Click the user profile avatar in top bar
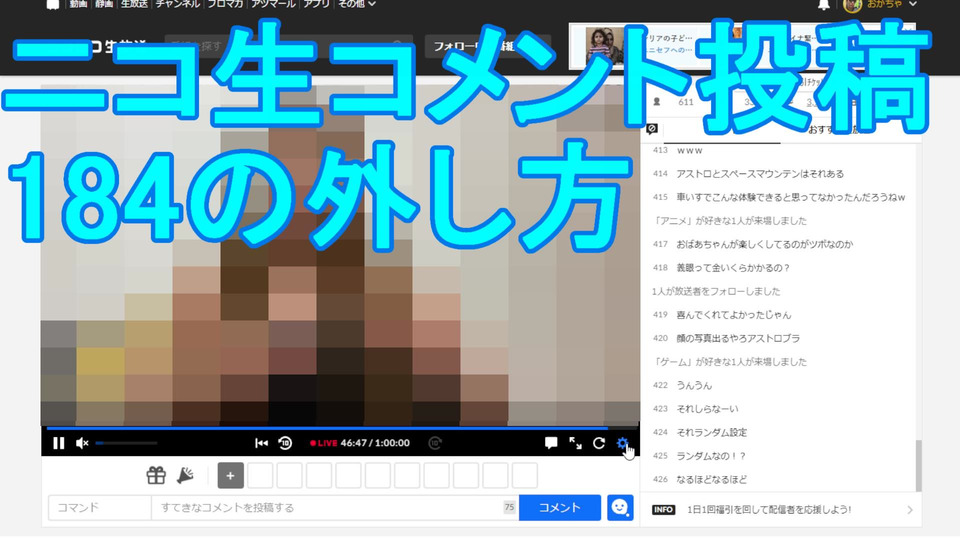 pyautogui.click(x=852, y=5)
